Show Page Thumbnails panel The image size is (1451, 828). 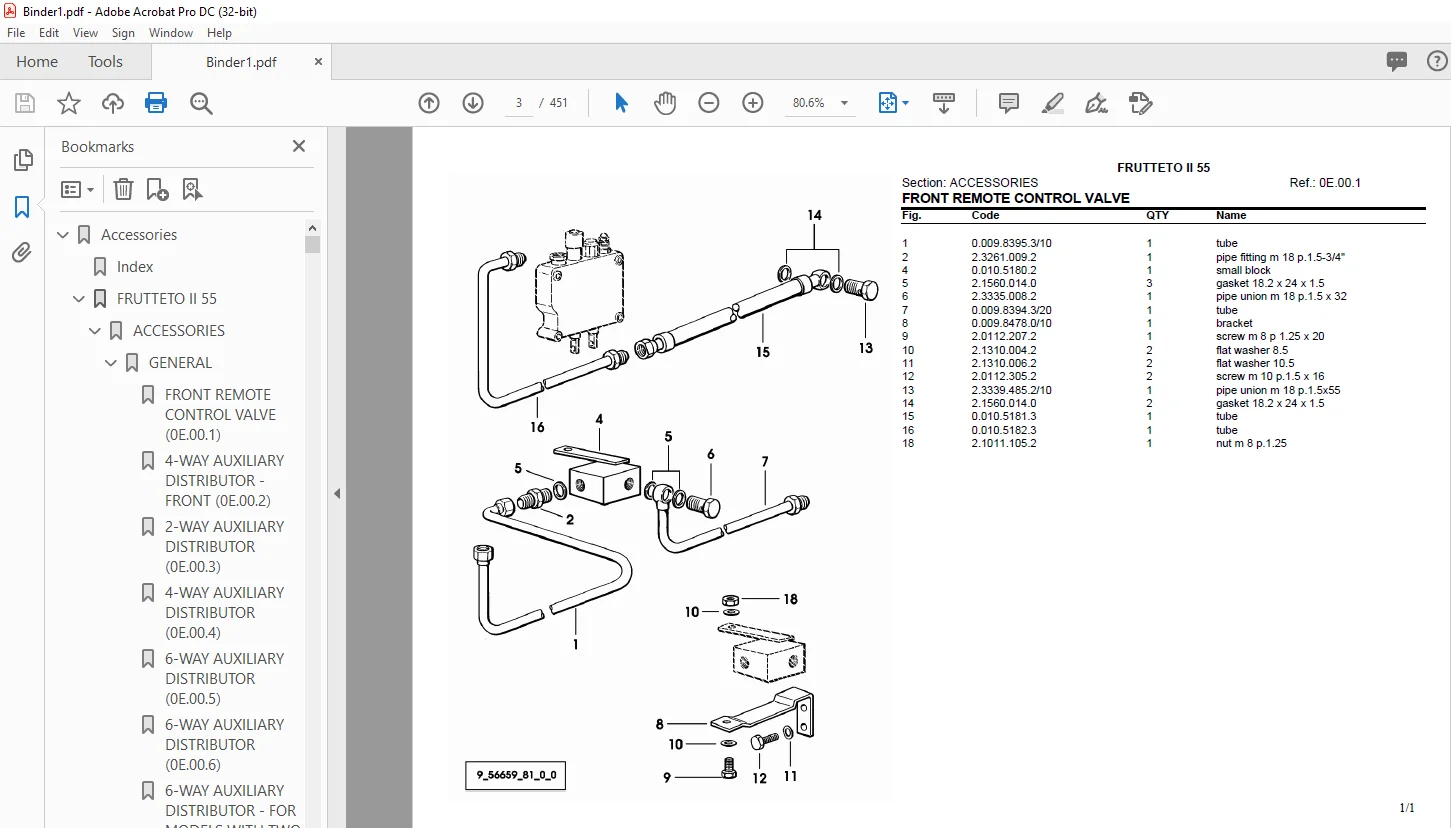pos(22,160)
